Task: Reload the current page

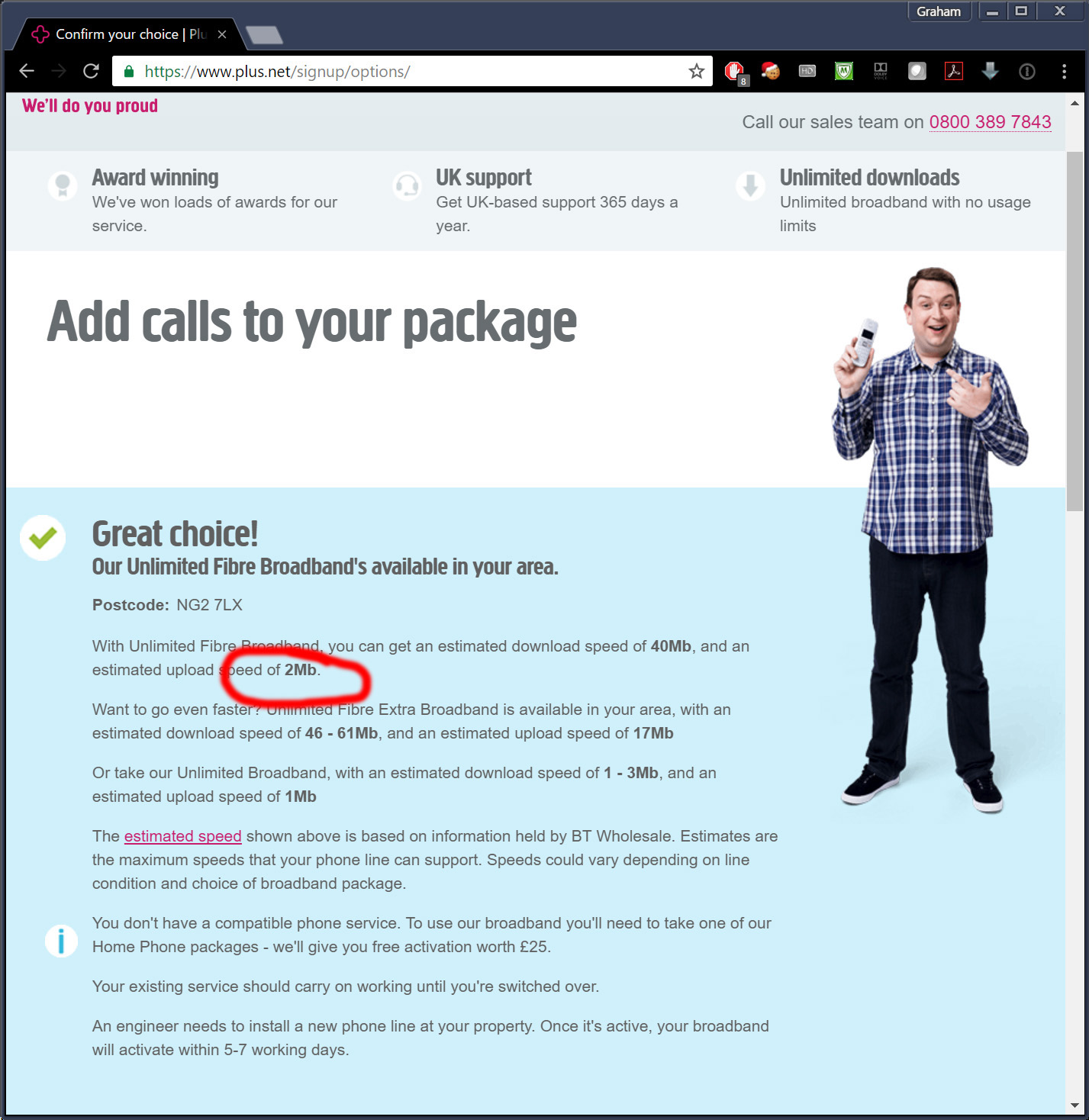Action: pos(91,71)
